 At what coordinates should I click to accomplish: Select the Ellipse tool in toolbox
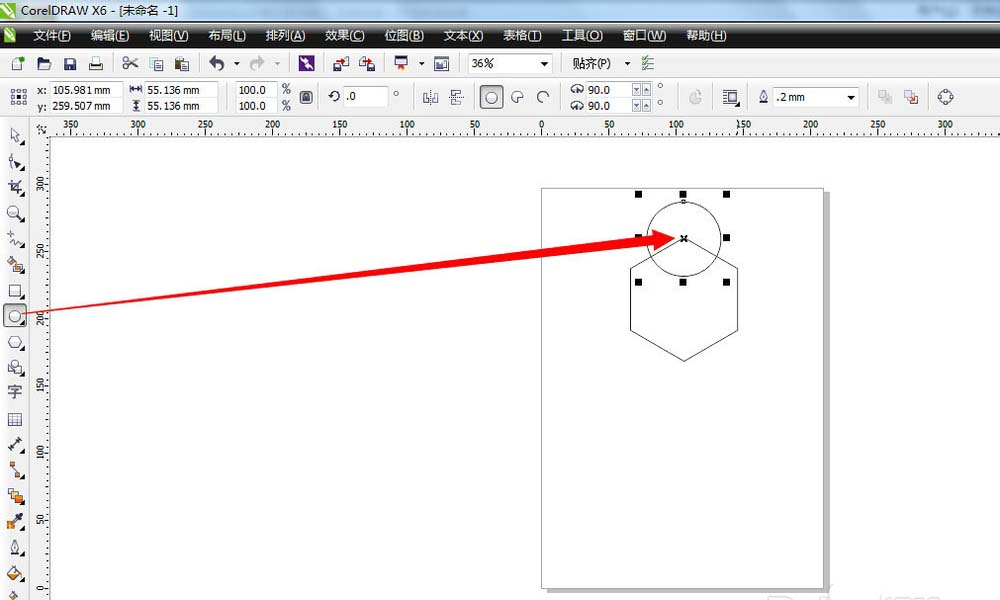[x=15, y=316]
